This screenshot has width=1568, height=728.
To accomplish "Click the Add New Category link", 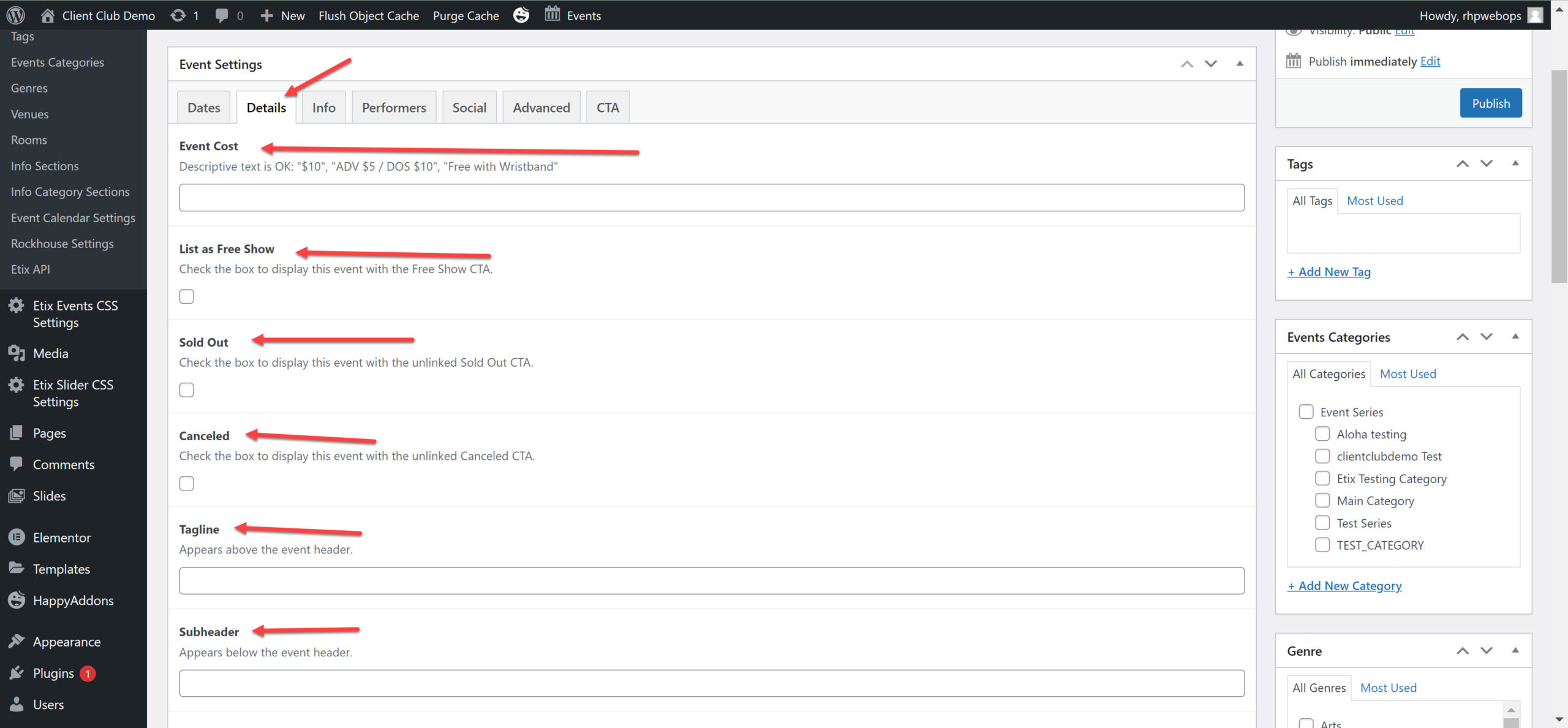I will [x=1344, y=585].
